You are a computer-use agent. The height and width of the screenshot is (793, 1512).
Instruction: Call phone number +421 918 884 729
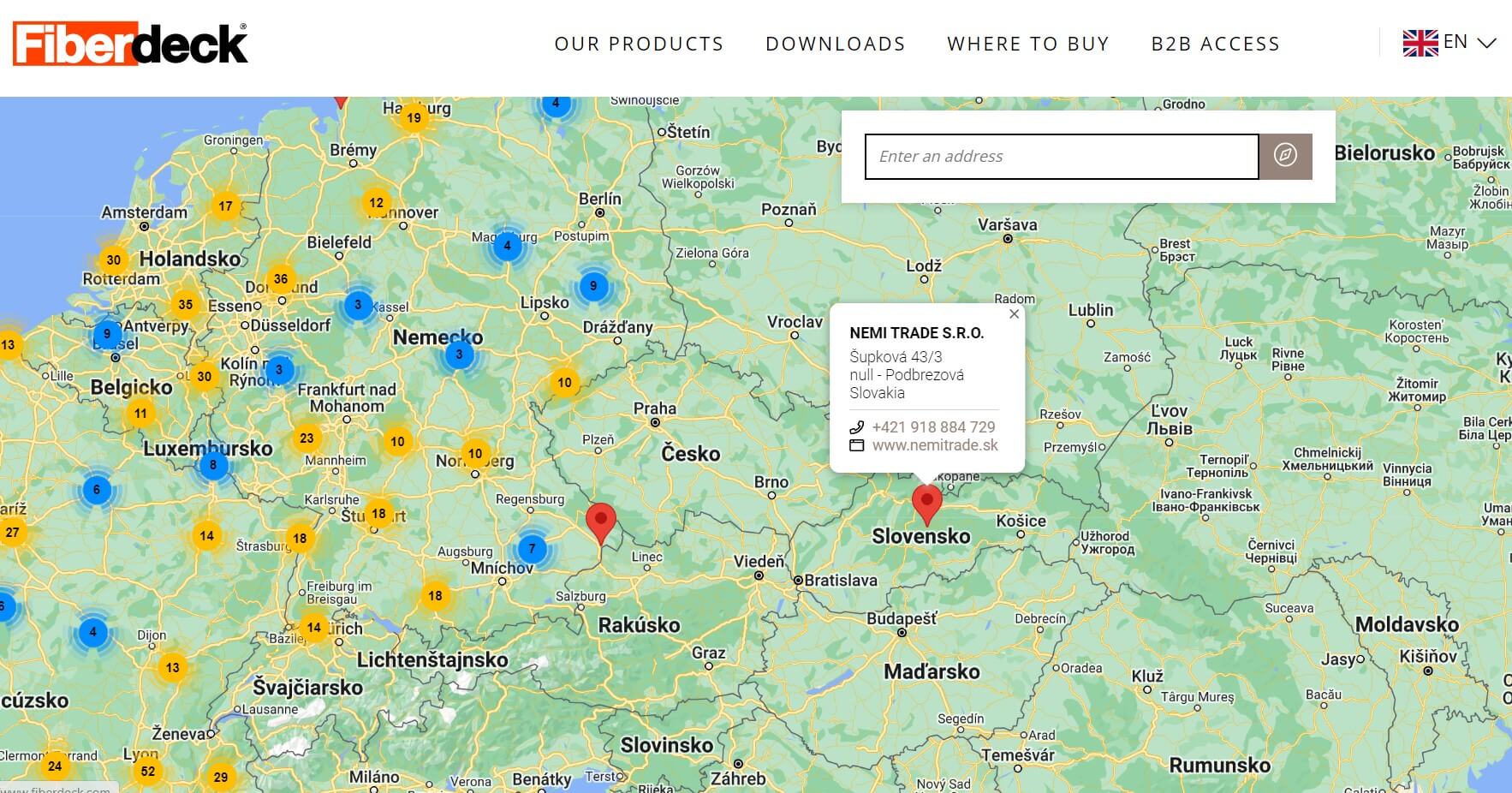pos(933,426)
